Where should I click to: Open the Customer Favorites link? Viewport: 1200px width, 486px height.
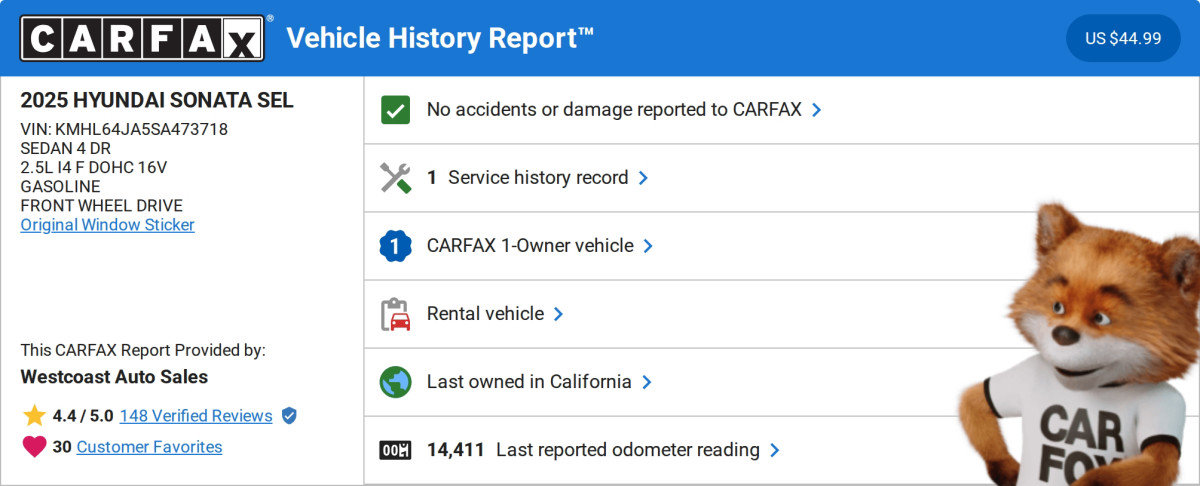(149, 447)
